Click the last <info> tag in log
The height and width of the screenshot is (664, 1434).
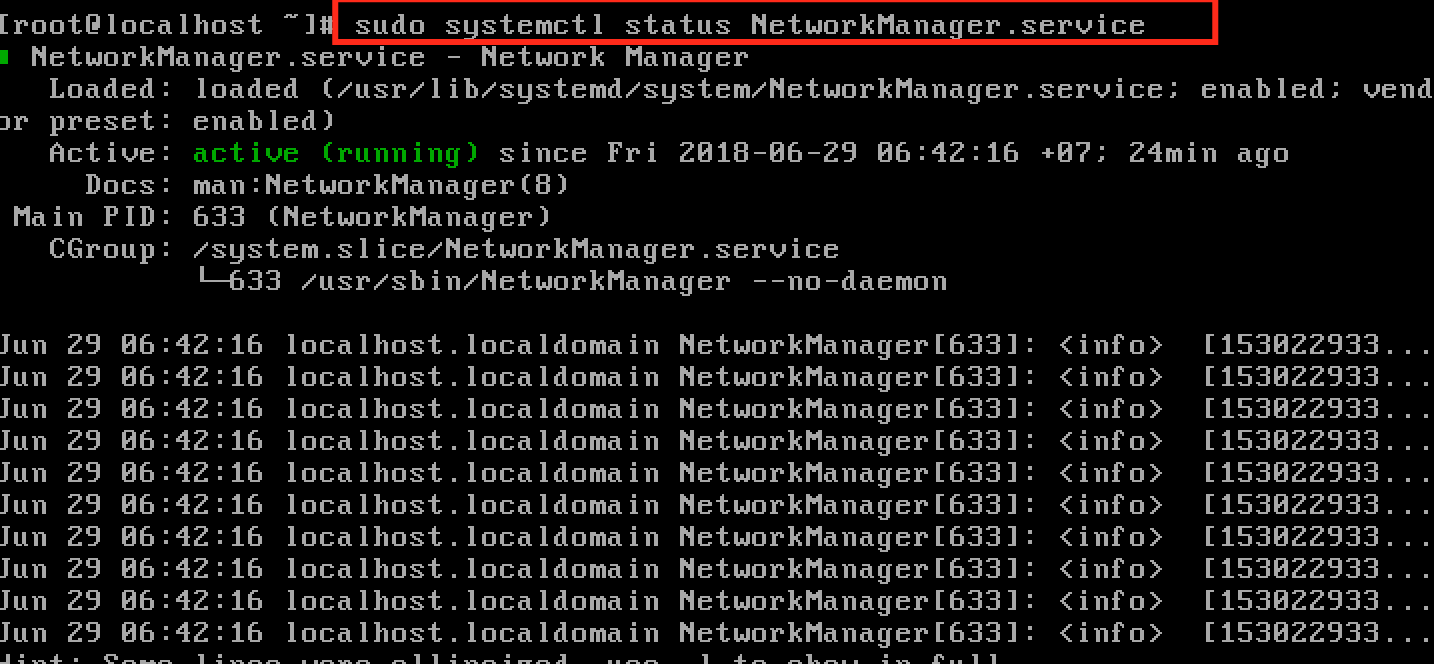pyautogui.click(x=1111, y=633)
